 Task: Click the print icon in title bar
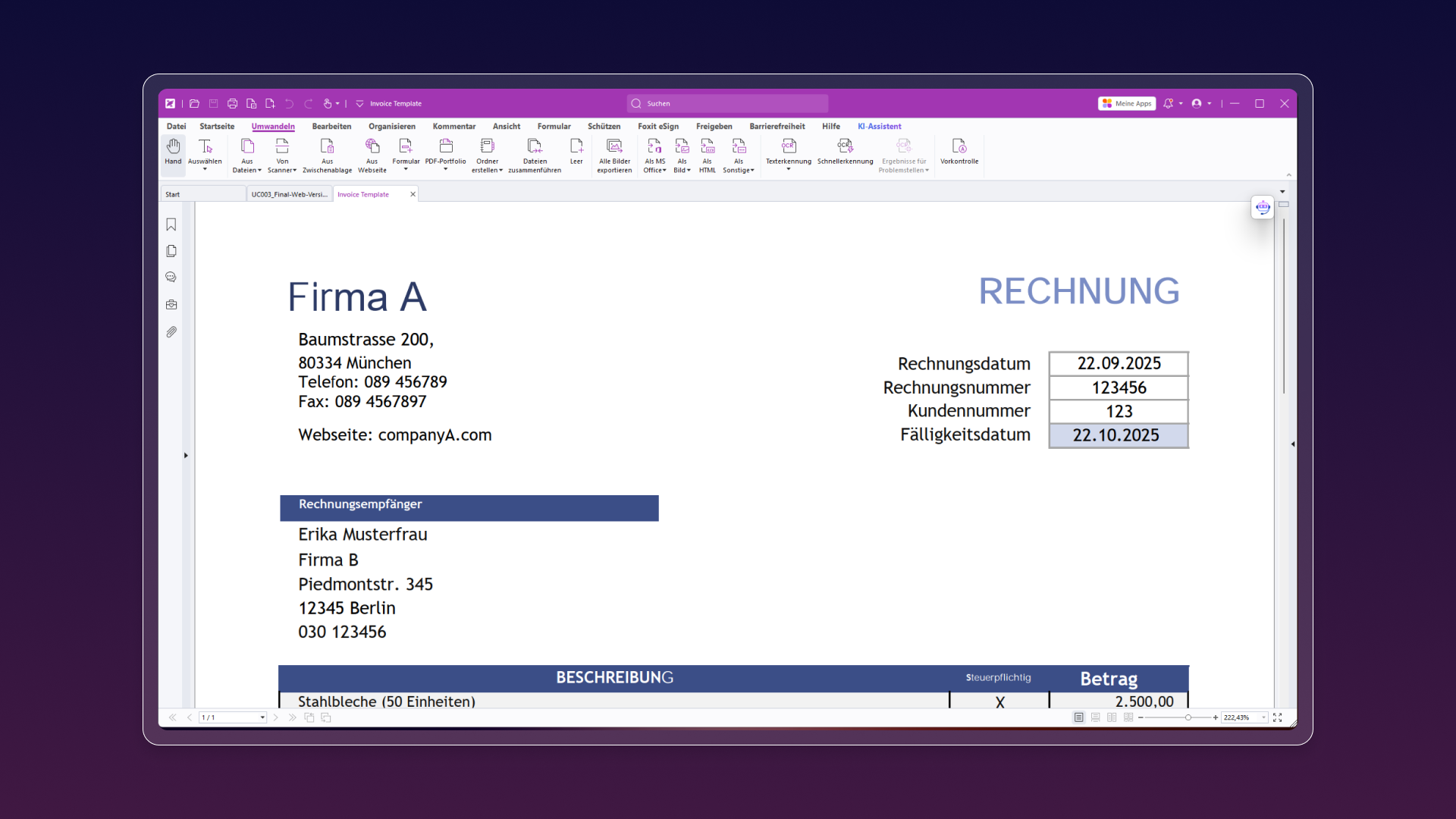(x=233, y=104)
